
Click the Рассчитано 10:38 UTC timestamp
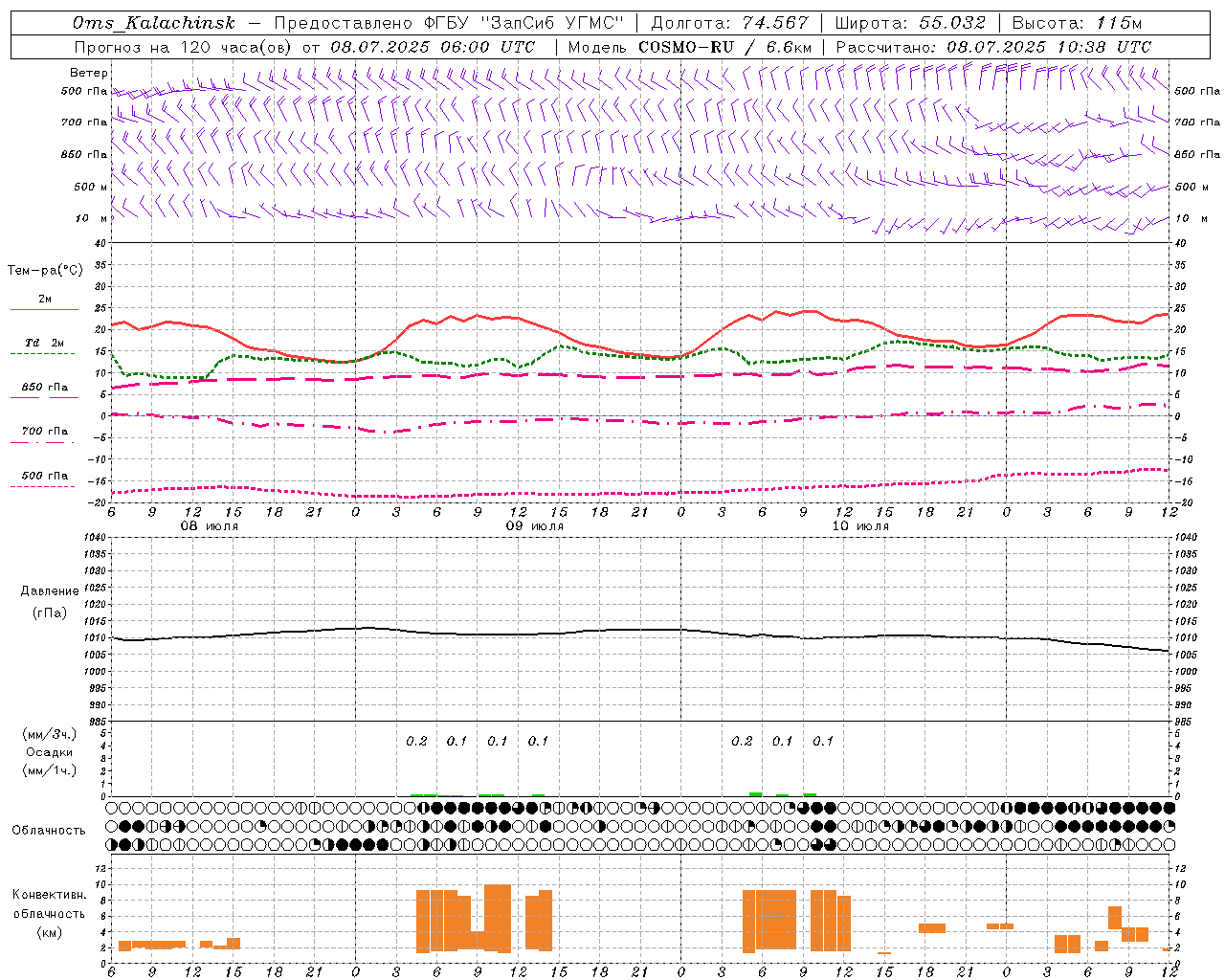tap(993, 47)
